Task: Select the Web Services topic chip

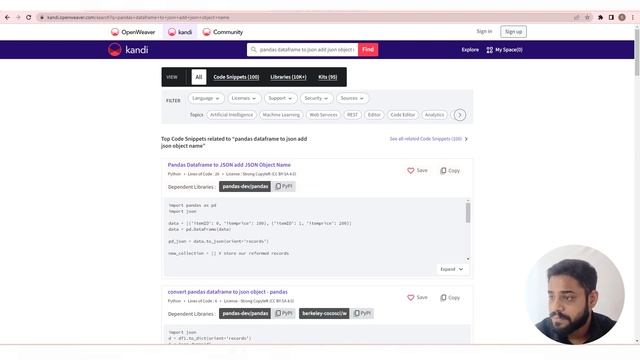Action: (x=323, y=115)
